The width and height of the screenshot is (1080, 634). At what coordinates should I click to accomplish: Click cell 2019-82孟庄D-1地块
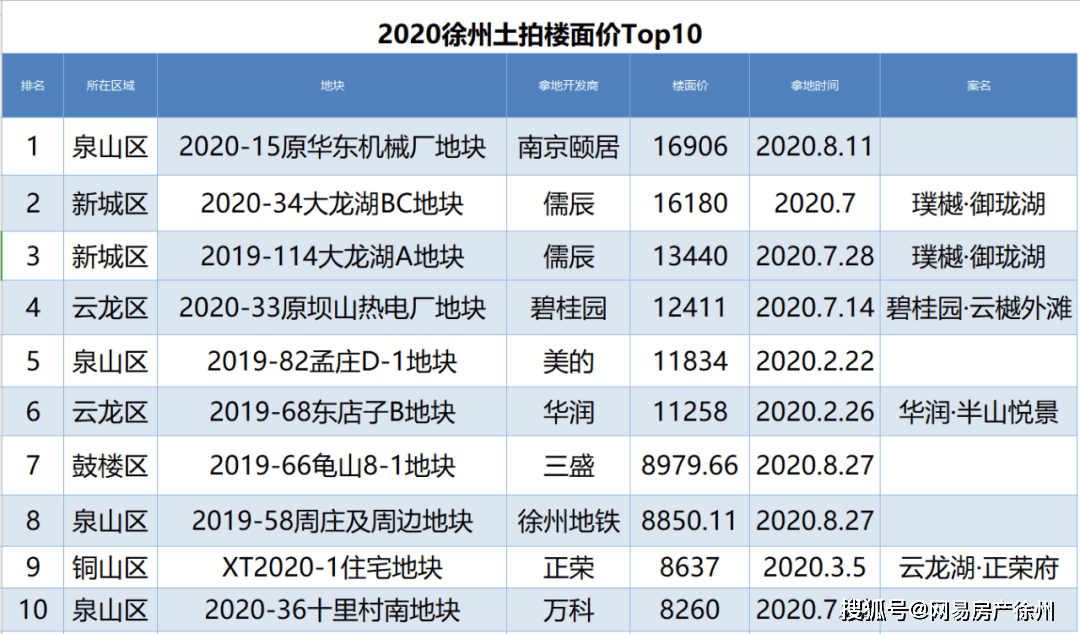332,361
